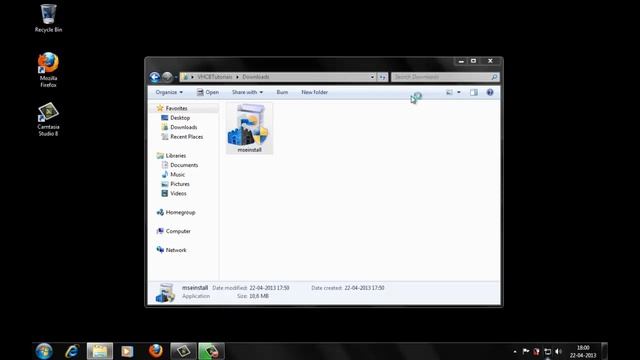
Task: Open Downloads under Favorites
Action: point(184,127)
